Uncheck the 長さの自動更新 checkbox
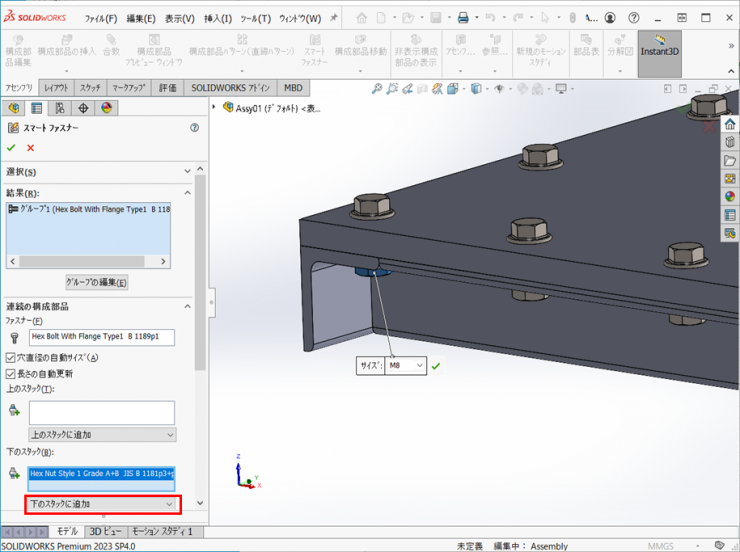Image resolution: width=740 pixels, height=552 pixels. 11,373
